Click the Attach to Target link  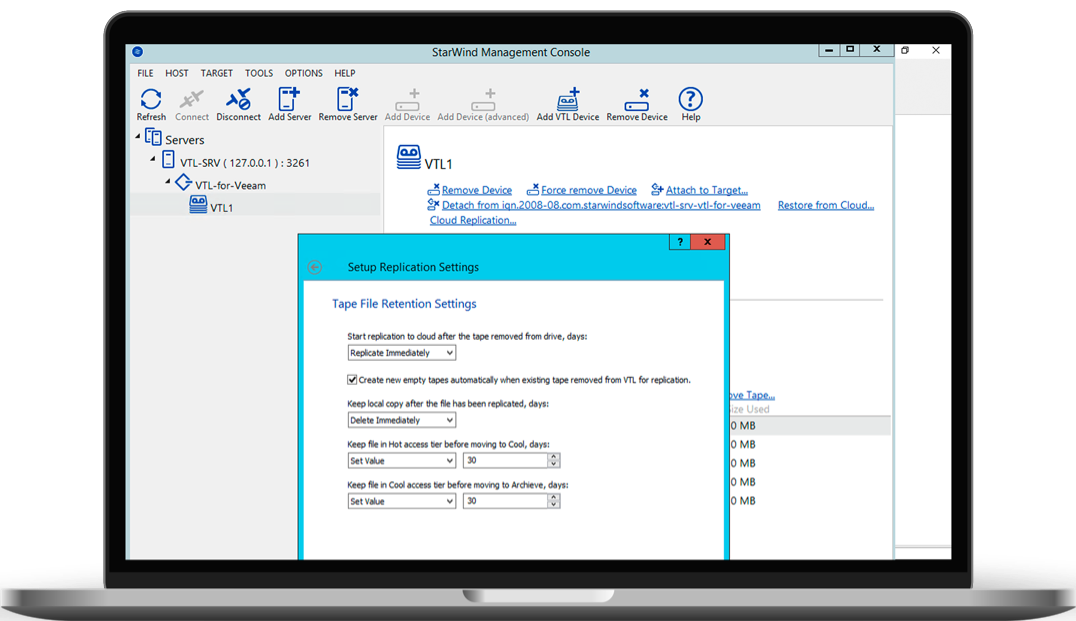point(707,190)
